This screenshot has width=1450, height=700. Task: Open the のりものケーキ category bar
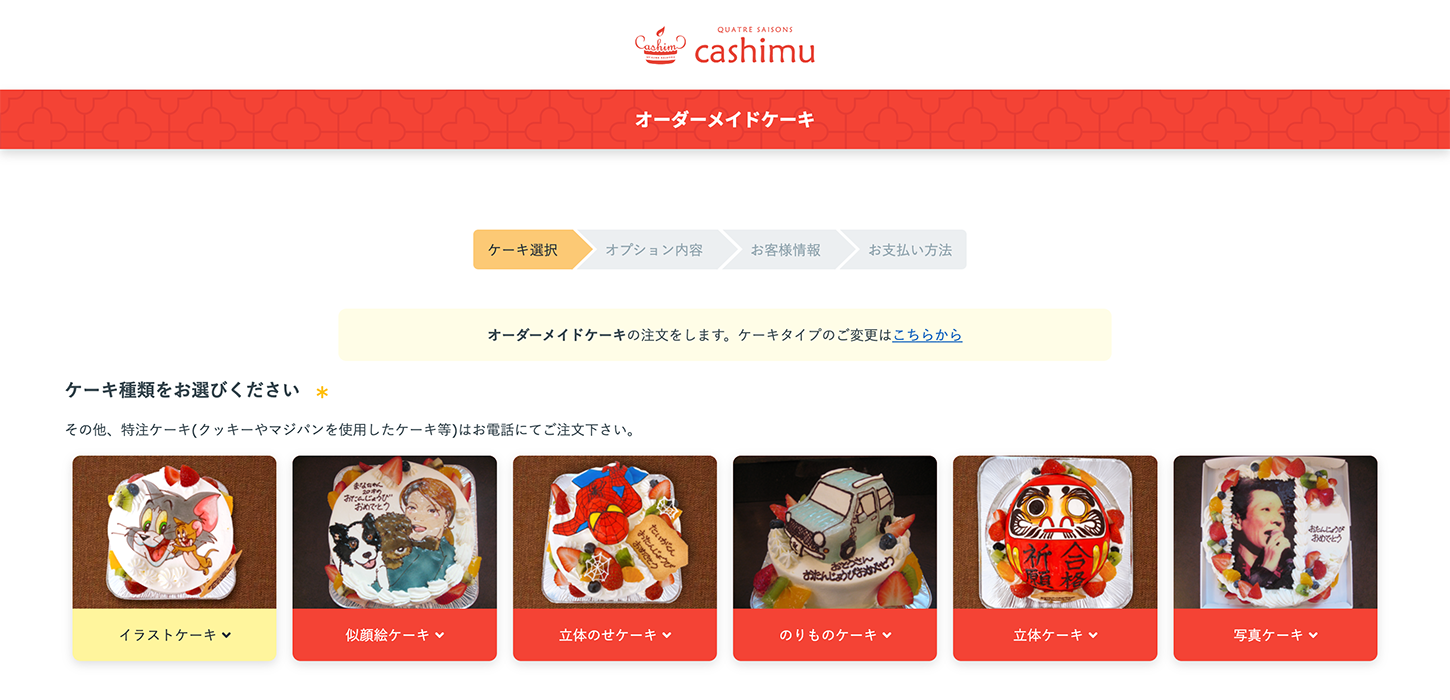835,635
